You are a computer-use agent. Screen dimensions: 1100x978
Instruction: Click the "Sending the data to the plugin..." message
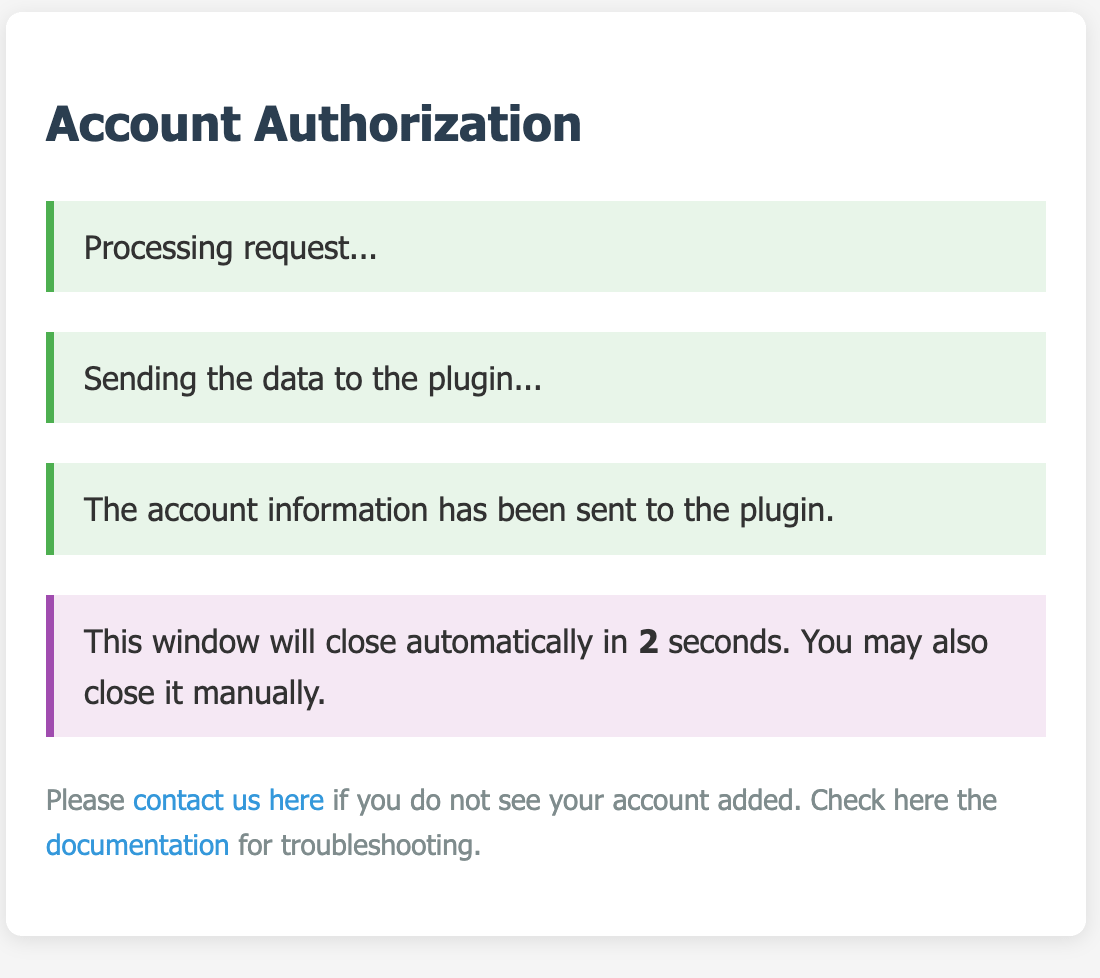pos(312,379)
